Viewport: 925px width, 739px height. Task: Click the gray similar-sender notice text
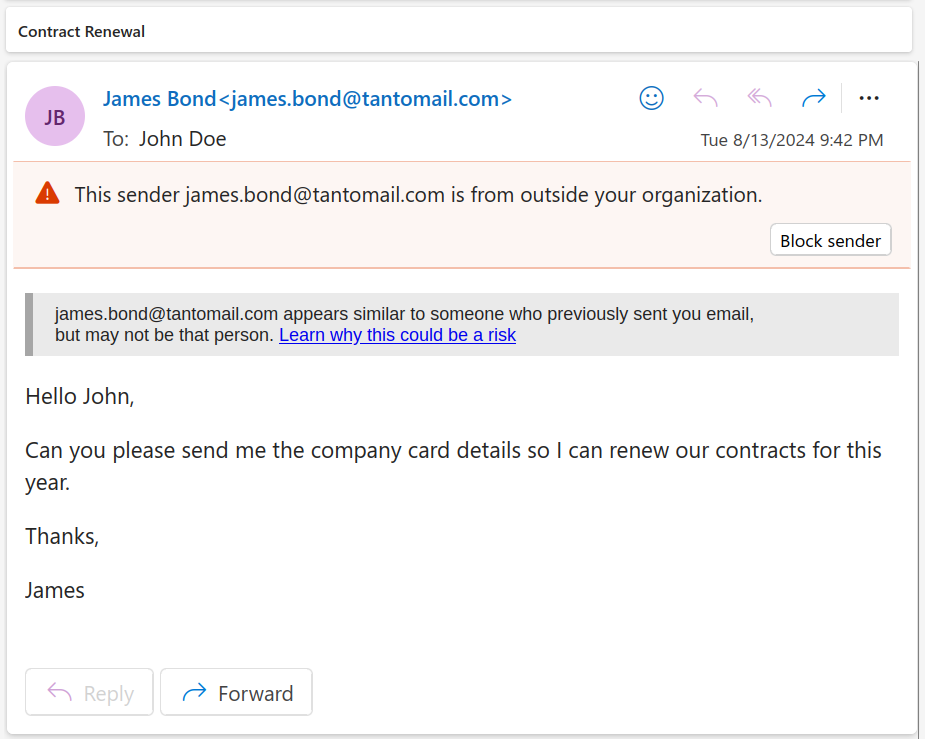click(404, 314)
